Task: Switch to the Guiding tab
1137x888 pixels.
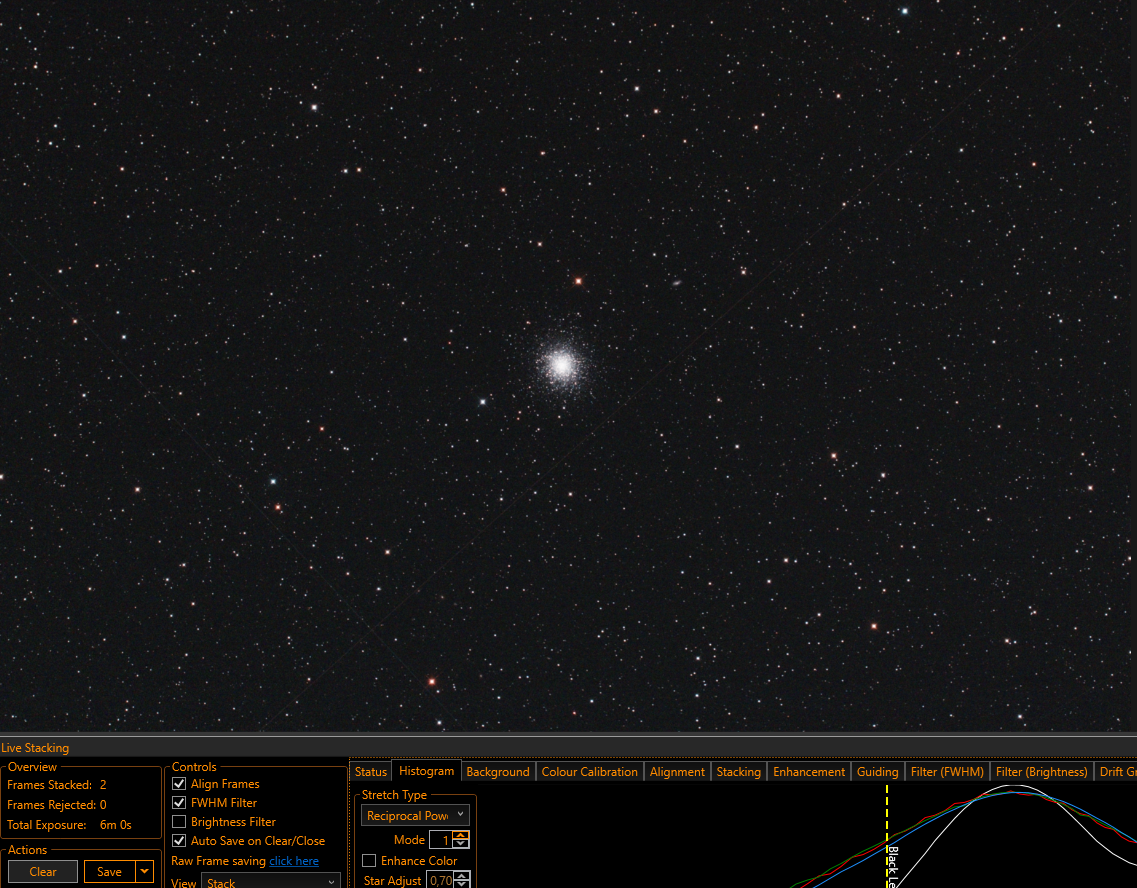Action: (877, 772)
